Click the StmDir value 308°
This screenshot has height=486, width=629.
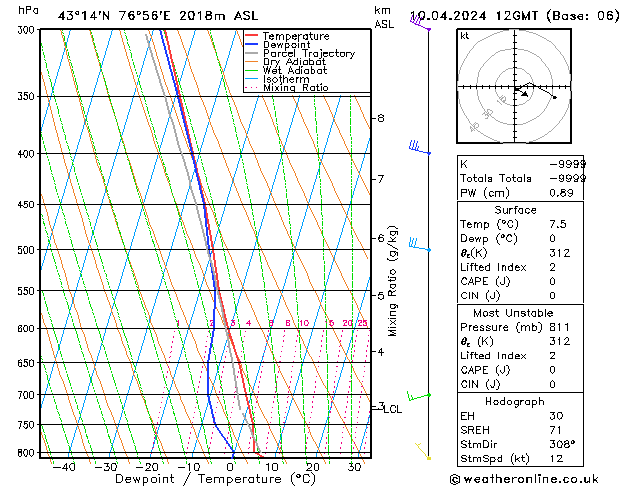pos(562,445)
